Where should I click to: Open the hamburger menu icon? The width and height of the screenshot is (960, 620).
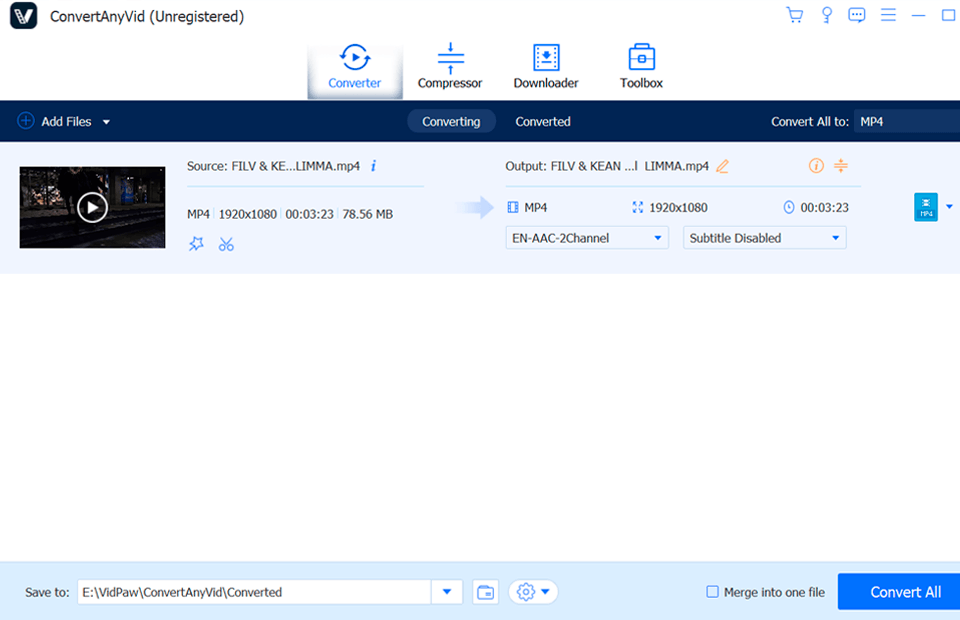[888, 15]
